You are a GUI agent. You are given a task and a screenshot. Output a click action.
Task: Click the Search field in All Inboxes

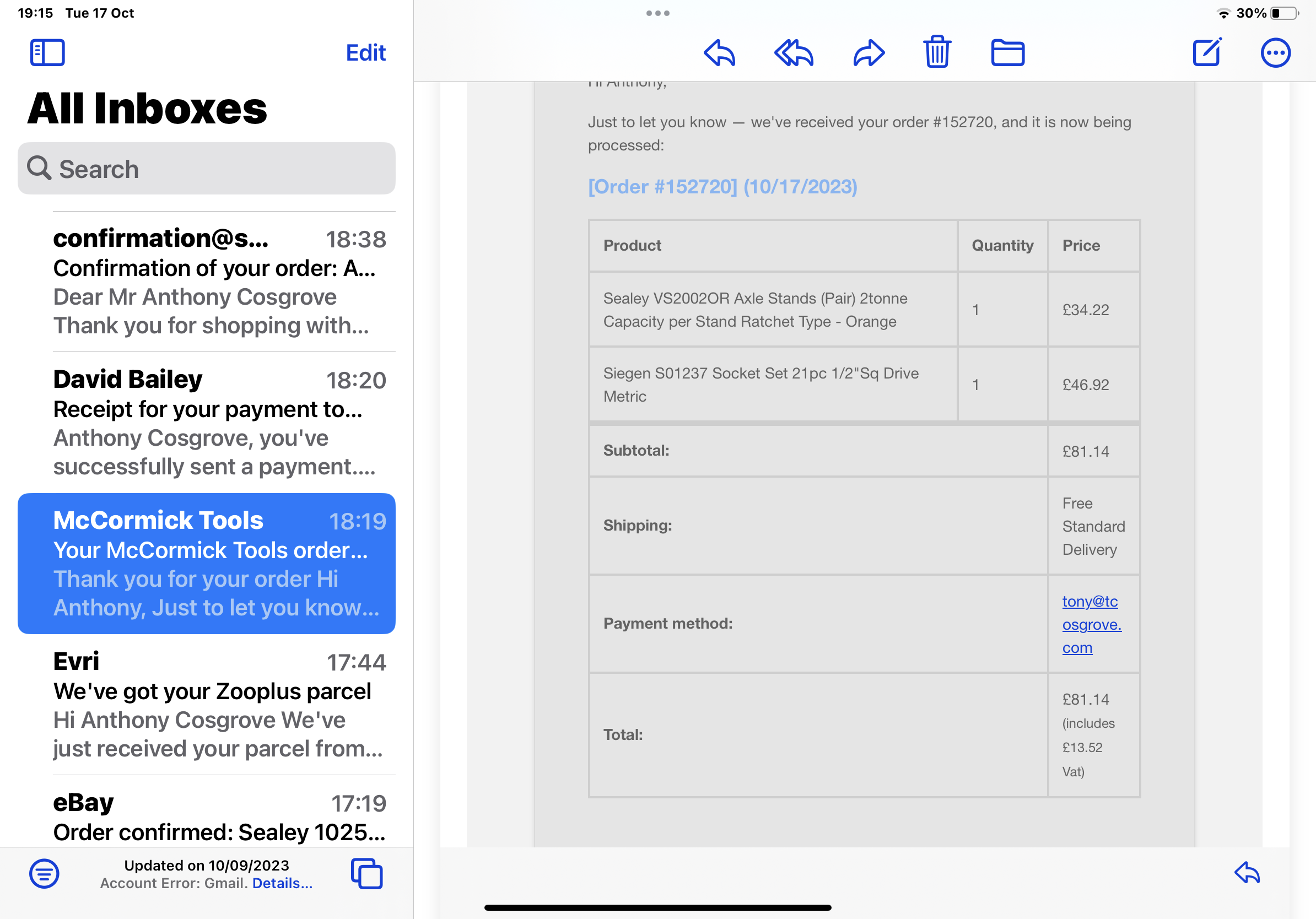(x=206, y=169)
